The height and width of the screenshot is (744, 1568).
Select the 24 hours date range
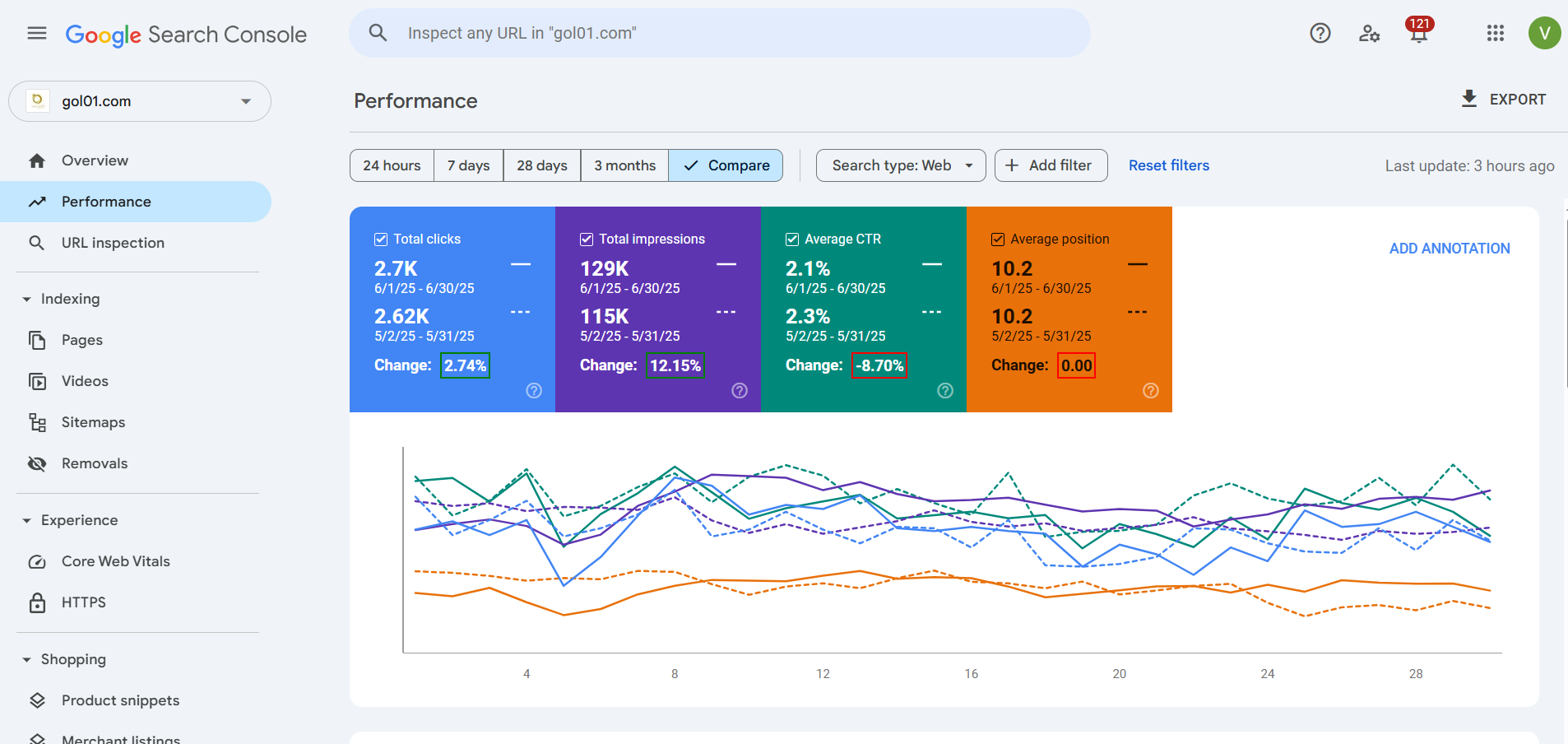click(x=392, y=165)
